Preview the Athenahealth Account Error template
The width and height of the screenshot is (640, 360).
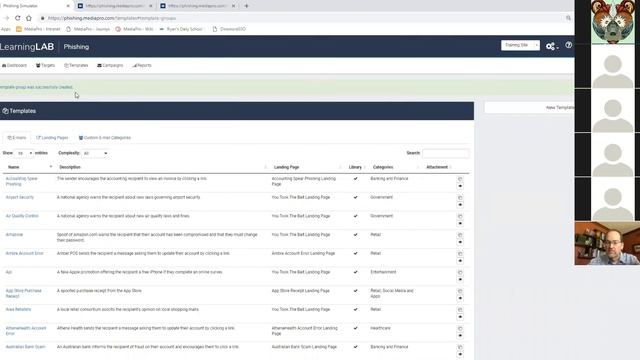[460, 336]
